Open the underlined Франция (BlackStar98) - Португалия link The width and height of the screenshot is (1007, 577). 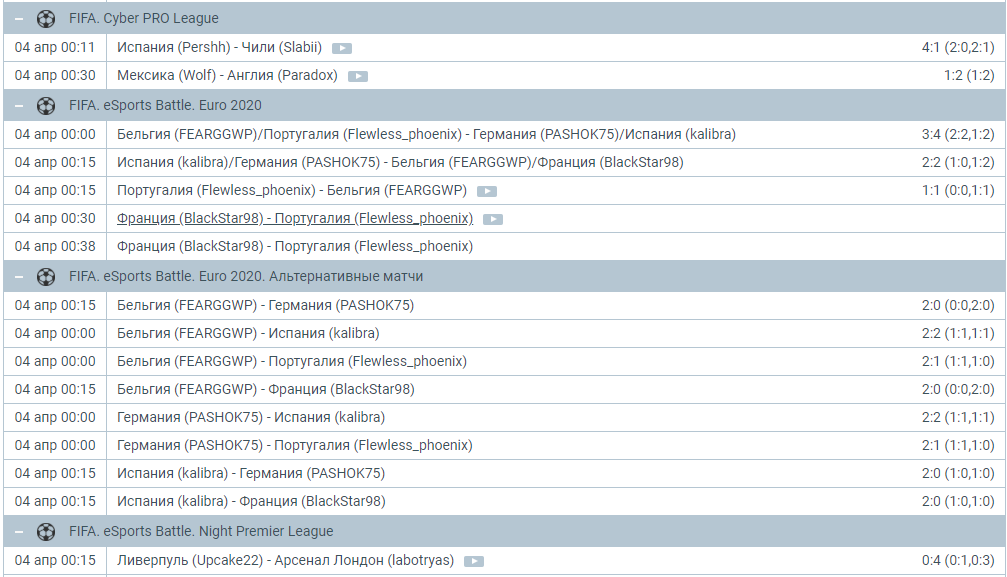(x=295, y=218)
